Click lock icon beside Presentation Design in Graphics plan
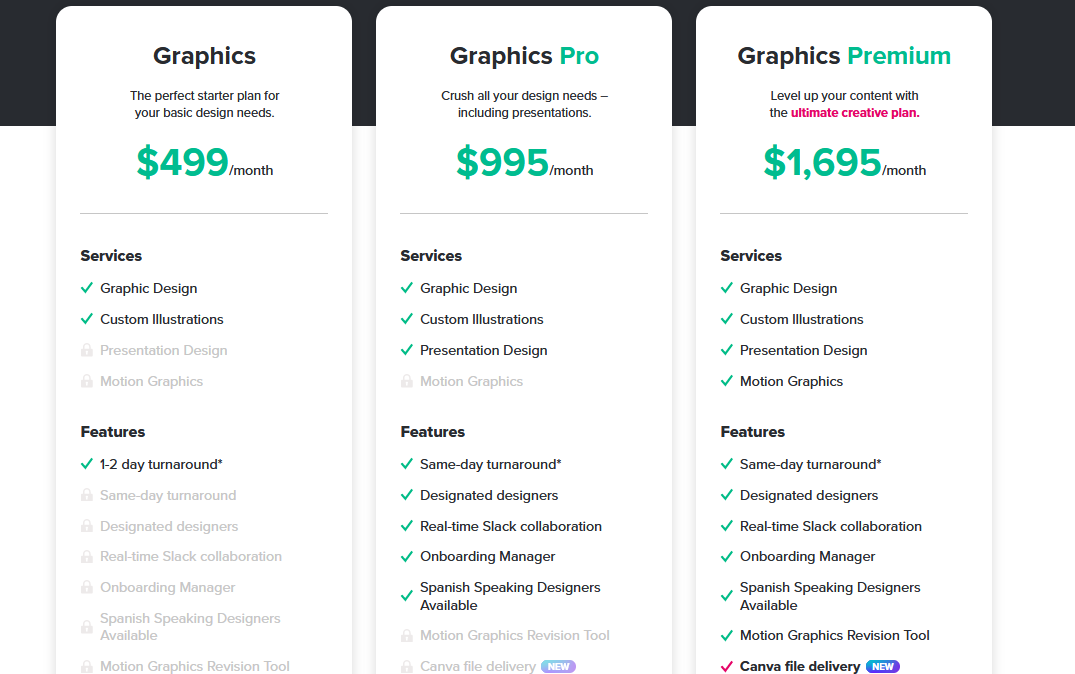The width and height of the screenshot is (1075, 674). (86, 350)
